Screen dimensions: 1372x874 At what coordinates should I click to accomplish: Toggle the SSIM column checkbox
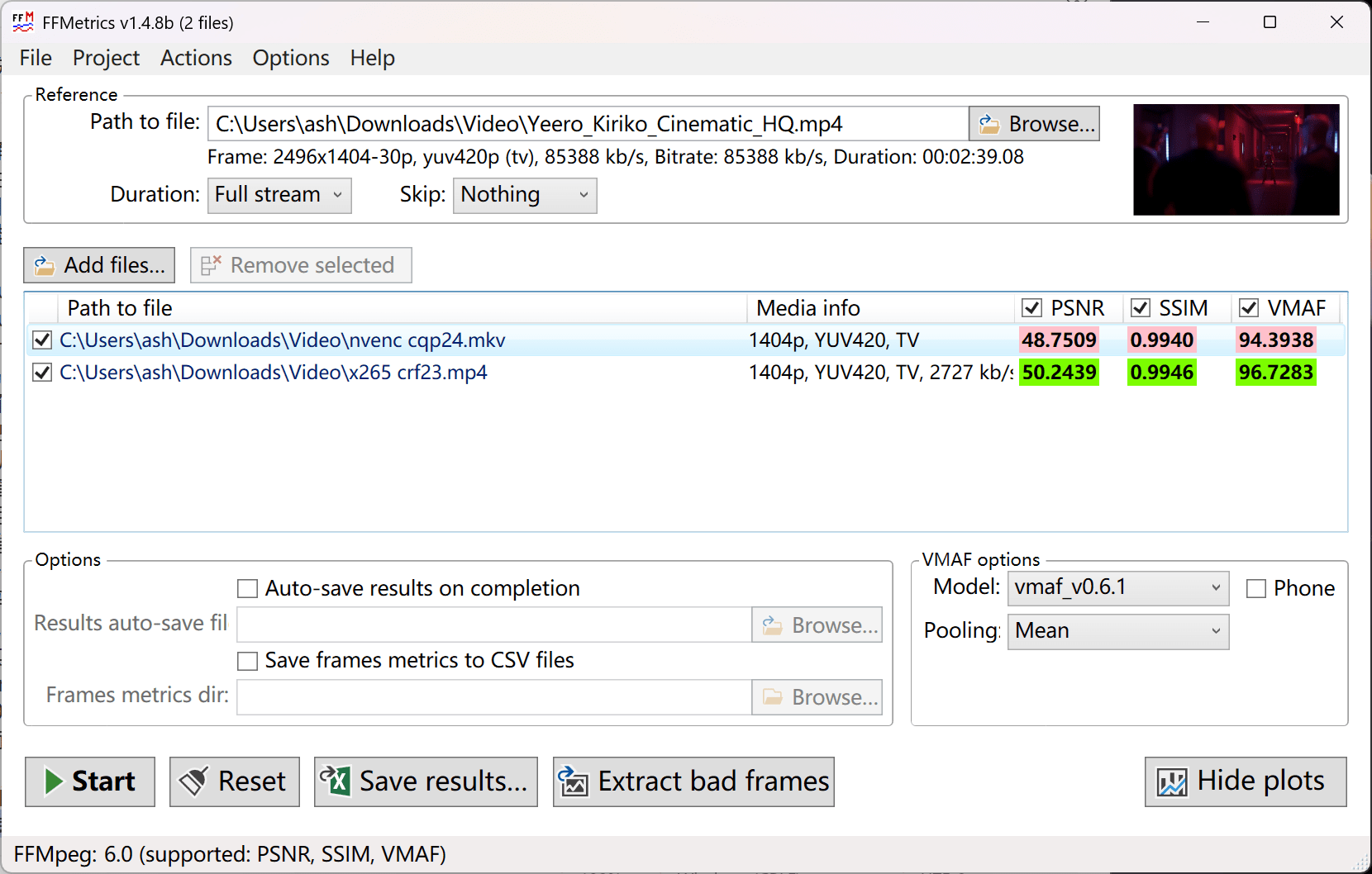coord(1141,308)
